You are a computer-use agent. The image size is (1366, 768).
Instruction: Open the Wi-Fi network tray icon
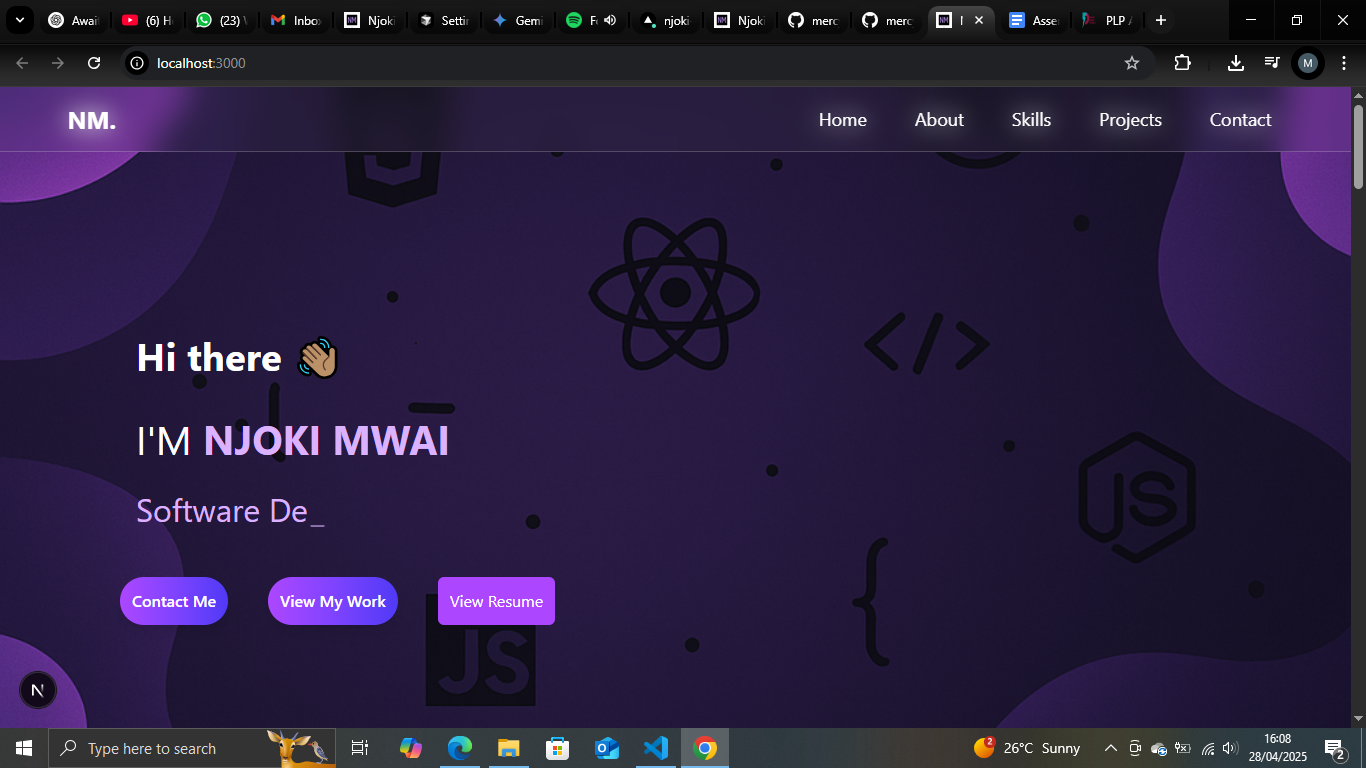(1208, 748)
